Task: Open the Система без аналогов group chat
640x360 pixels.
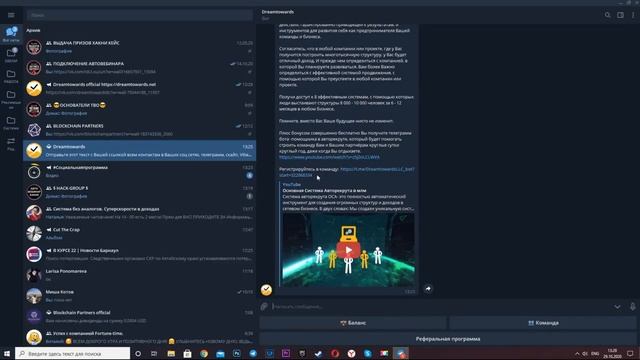Action: [x=140, y=213]
